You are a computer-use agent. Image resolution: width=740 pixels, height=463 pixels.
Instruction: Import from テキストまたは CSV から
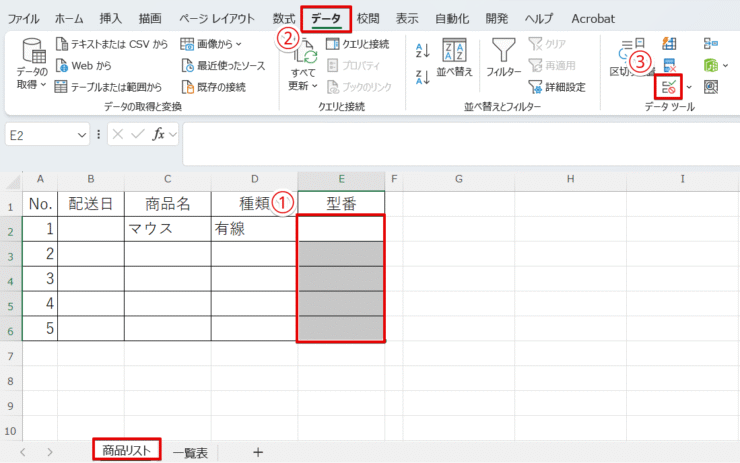(x=112, y=44)
